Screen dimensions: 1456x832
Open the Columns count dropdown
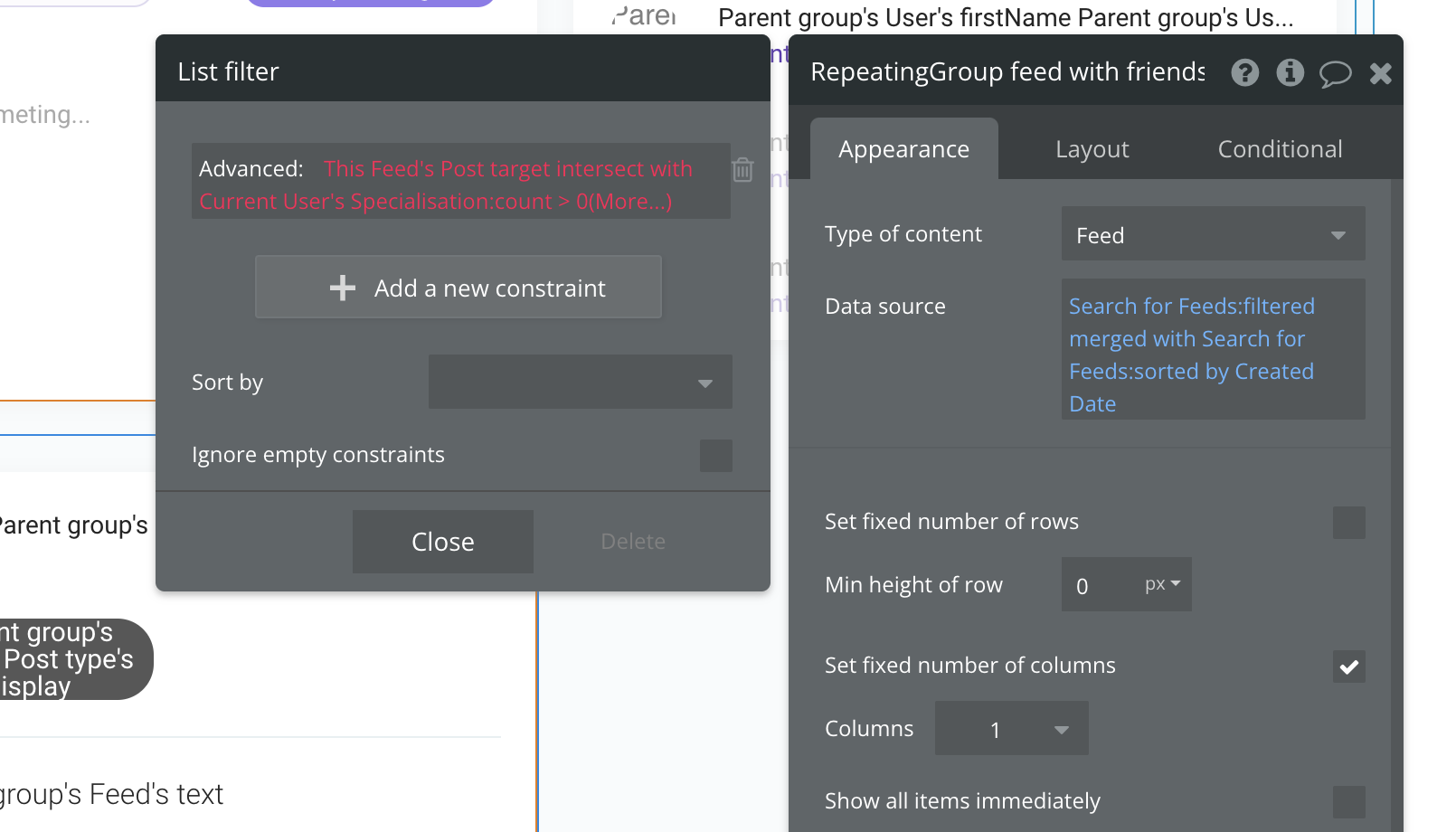tap(1010, 728)
